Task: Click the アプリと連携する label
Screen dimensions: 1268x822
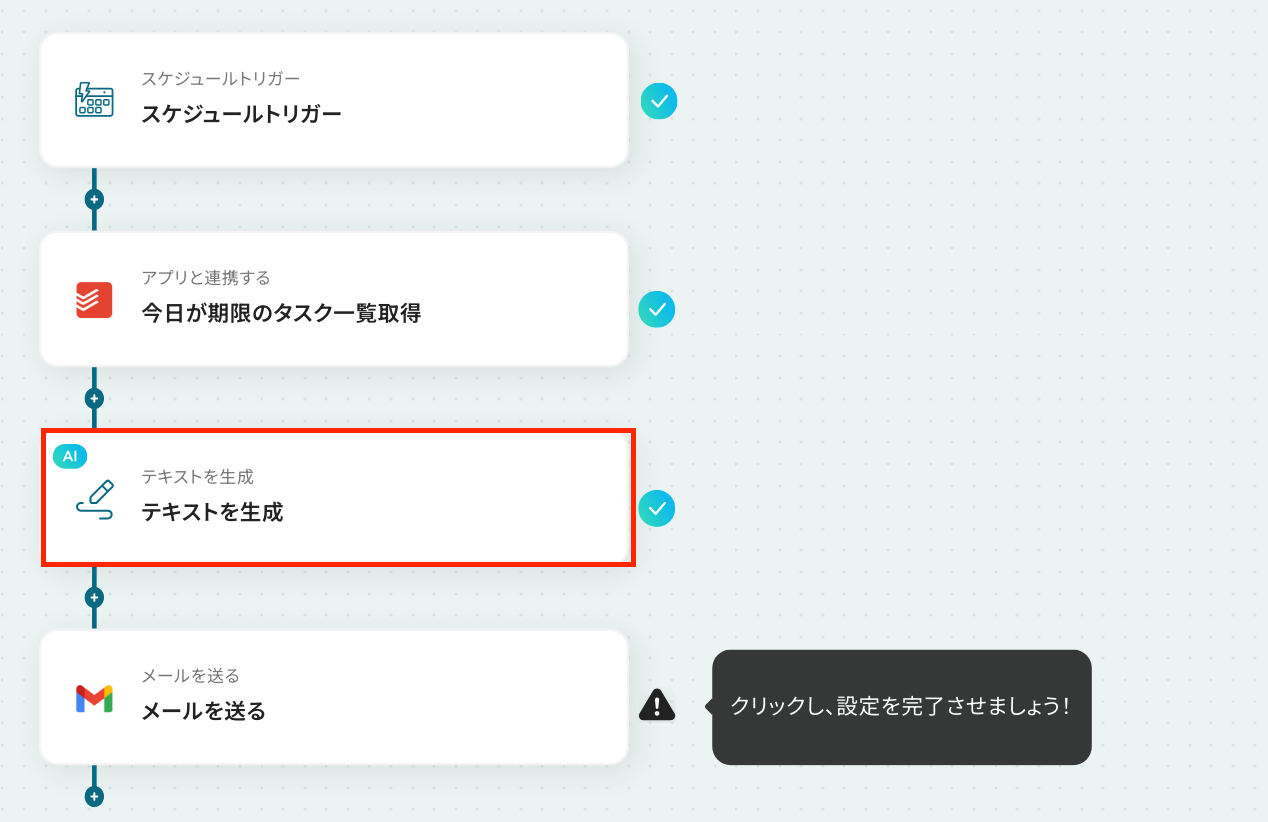Action: click(x=206, y=277)
